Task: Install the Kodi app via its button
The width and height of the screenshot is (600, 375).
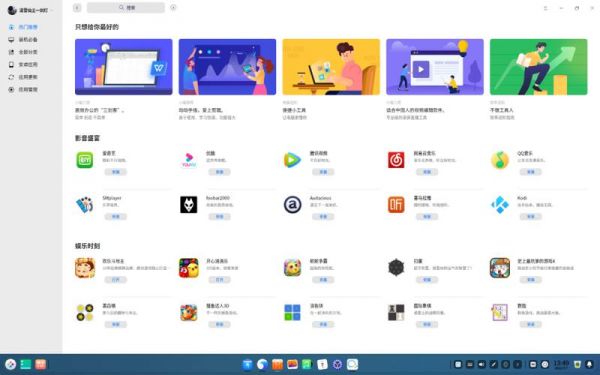Action: click(530, 217)
